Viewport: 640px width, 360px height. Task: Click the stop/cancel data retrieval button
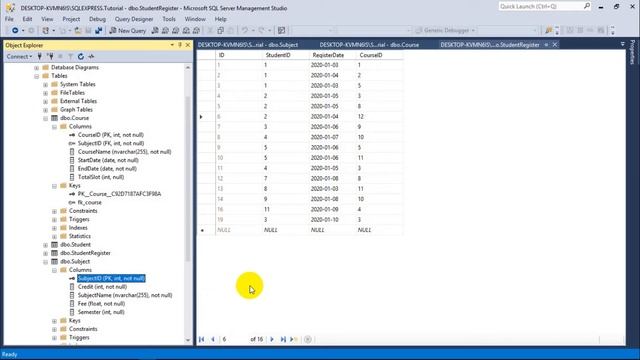click(x=308, y=339)
